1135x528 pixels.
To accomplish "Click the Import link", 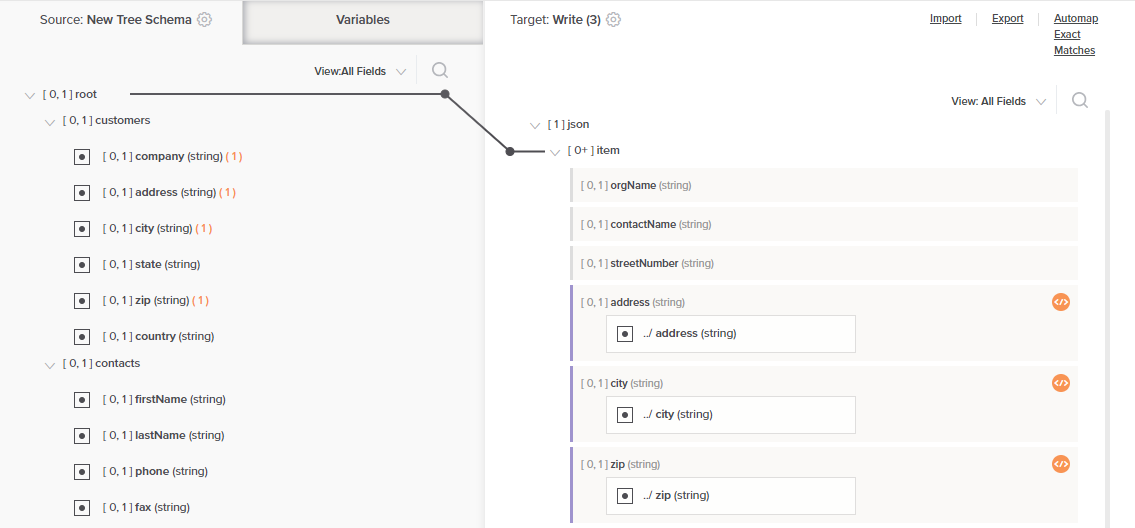I will coord(945,19).
